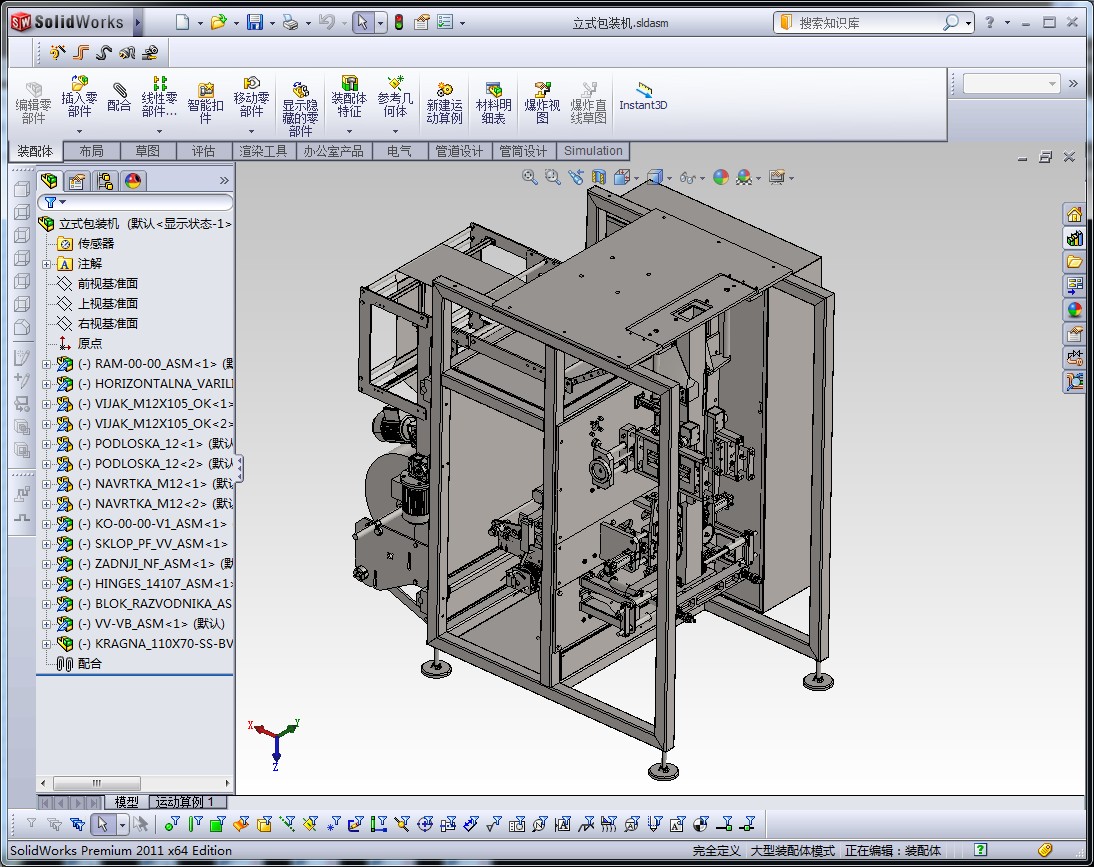Switch to the 运动算例 1 bottom tab

(188, 802)
